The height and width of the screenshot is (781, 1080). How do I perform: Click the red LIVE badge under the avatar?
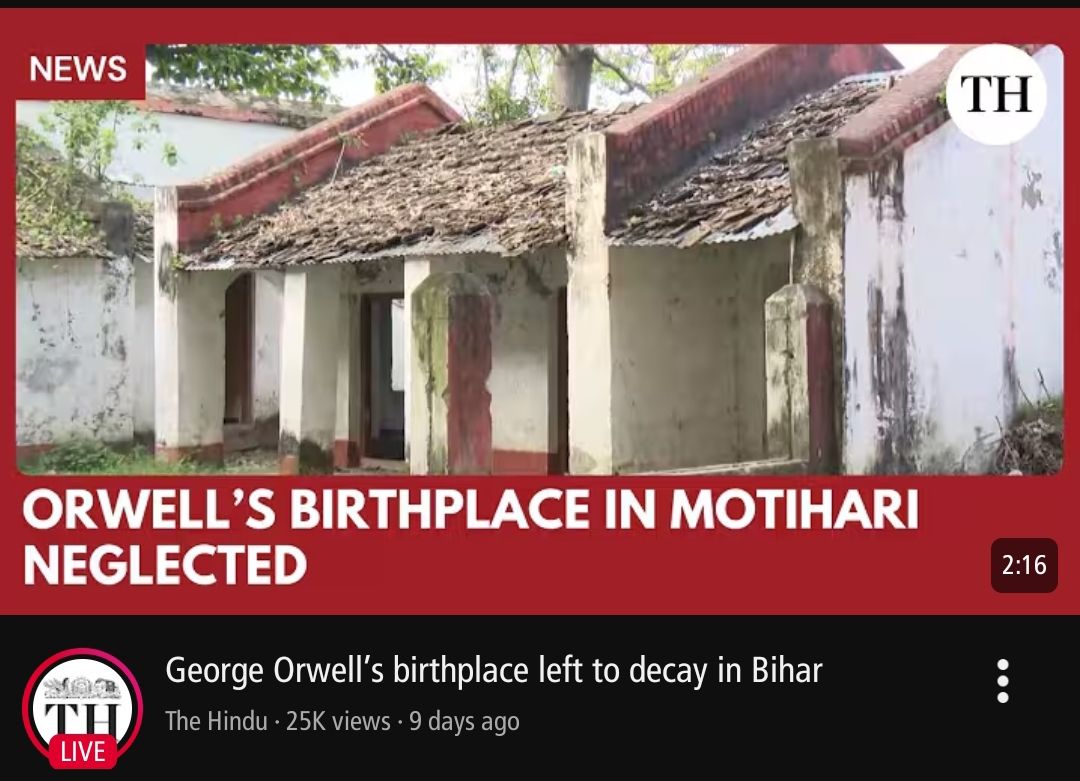[x=83, y=751]
